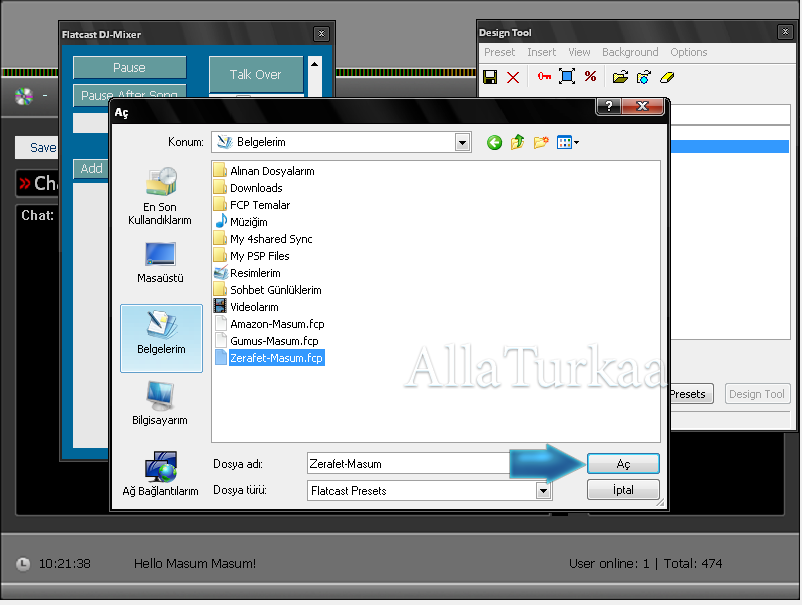Expand the Dosya türü file type dropdown
Image resolution: width=802 pixels, height=605 pixels.
click(543, 491)
